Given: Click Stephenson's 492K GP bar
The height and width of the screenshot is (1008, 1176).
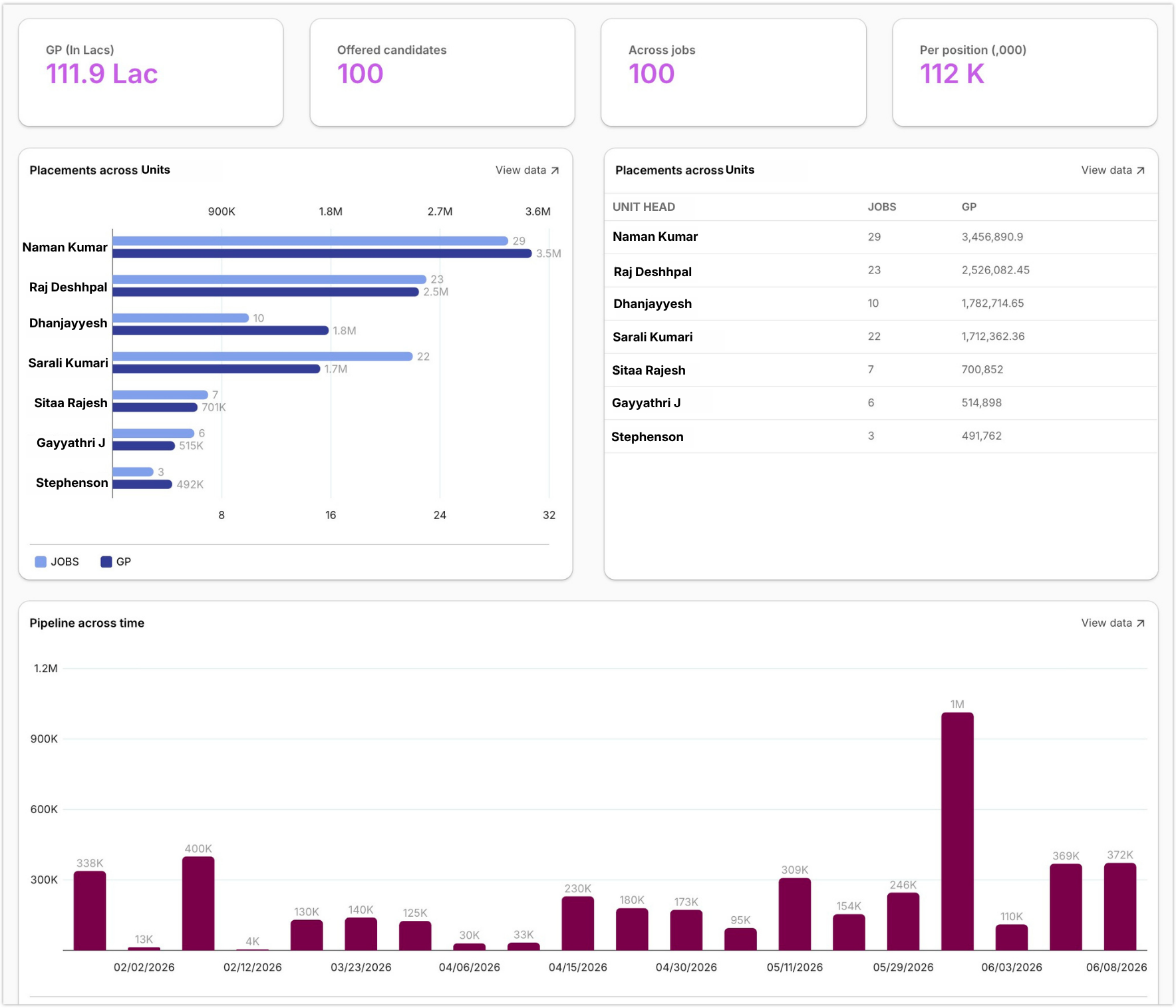Looking at the screenshot, I should coord(142,484).
